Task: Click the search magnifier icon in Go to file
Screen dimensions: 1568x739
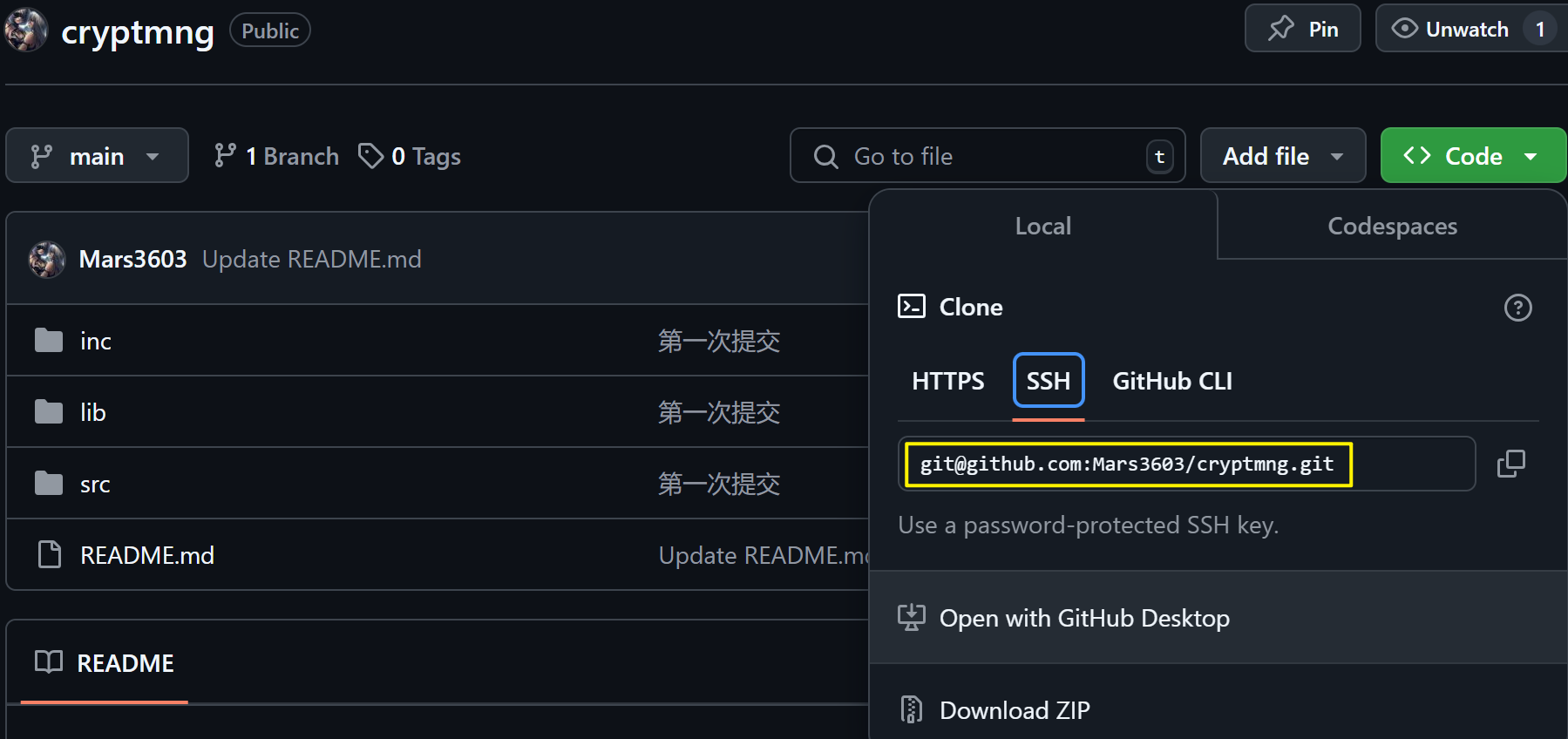Action: pos(825,156)
